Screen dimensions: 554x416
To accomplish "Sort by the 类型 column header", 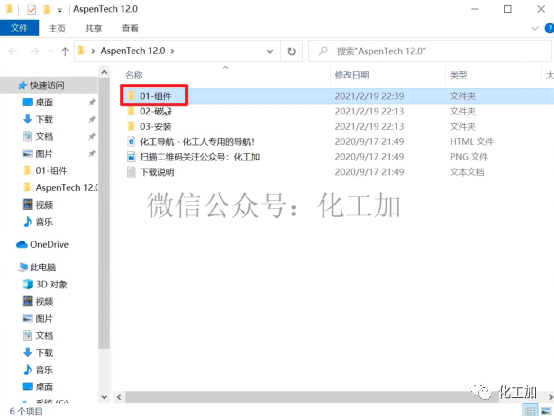I will pos(459,75).
